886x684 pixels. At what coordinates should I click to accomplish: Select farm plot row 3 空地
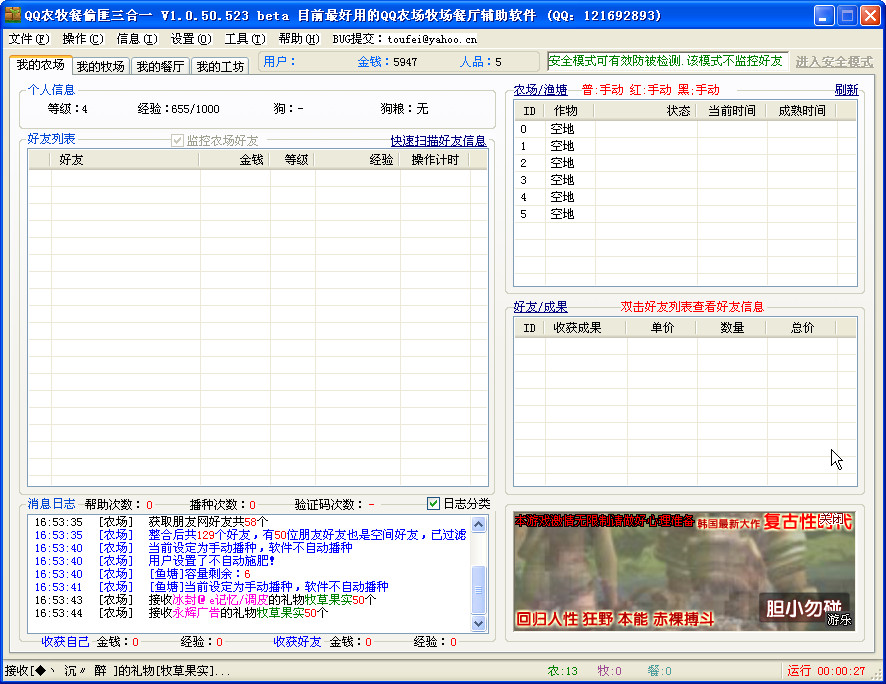[685, 180]
